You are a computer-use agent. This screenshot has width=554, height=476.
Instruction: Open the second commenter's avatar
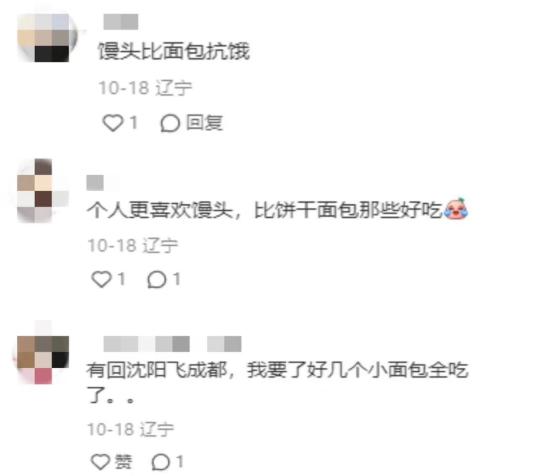[42, 190]
